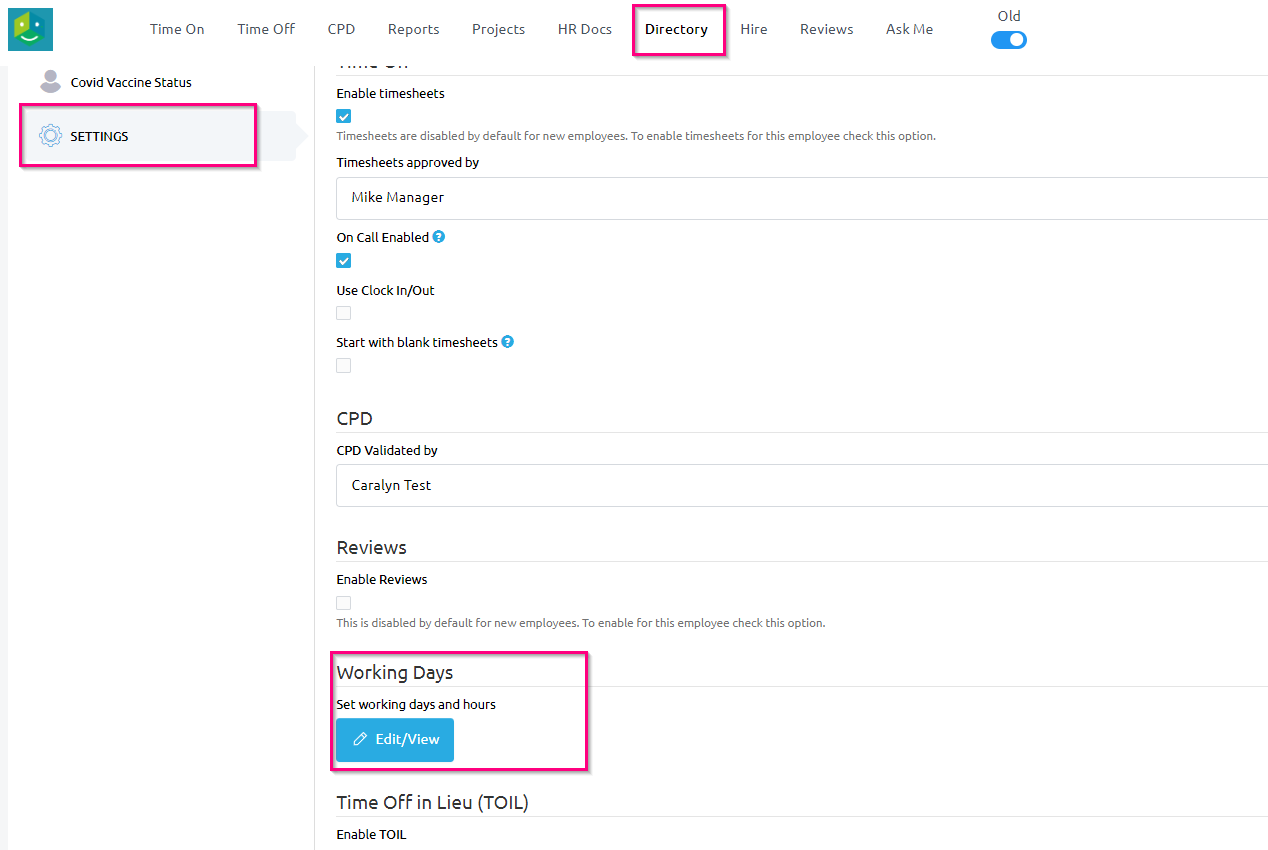
Task: Tick the Enable Reviews checkbox
Action: point(344,603)
